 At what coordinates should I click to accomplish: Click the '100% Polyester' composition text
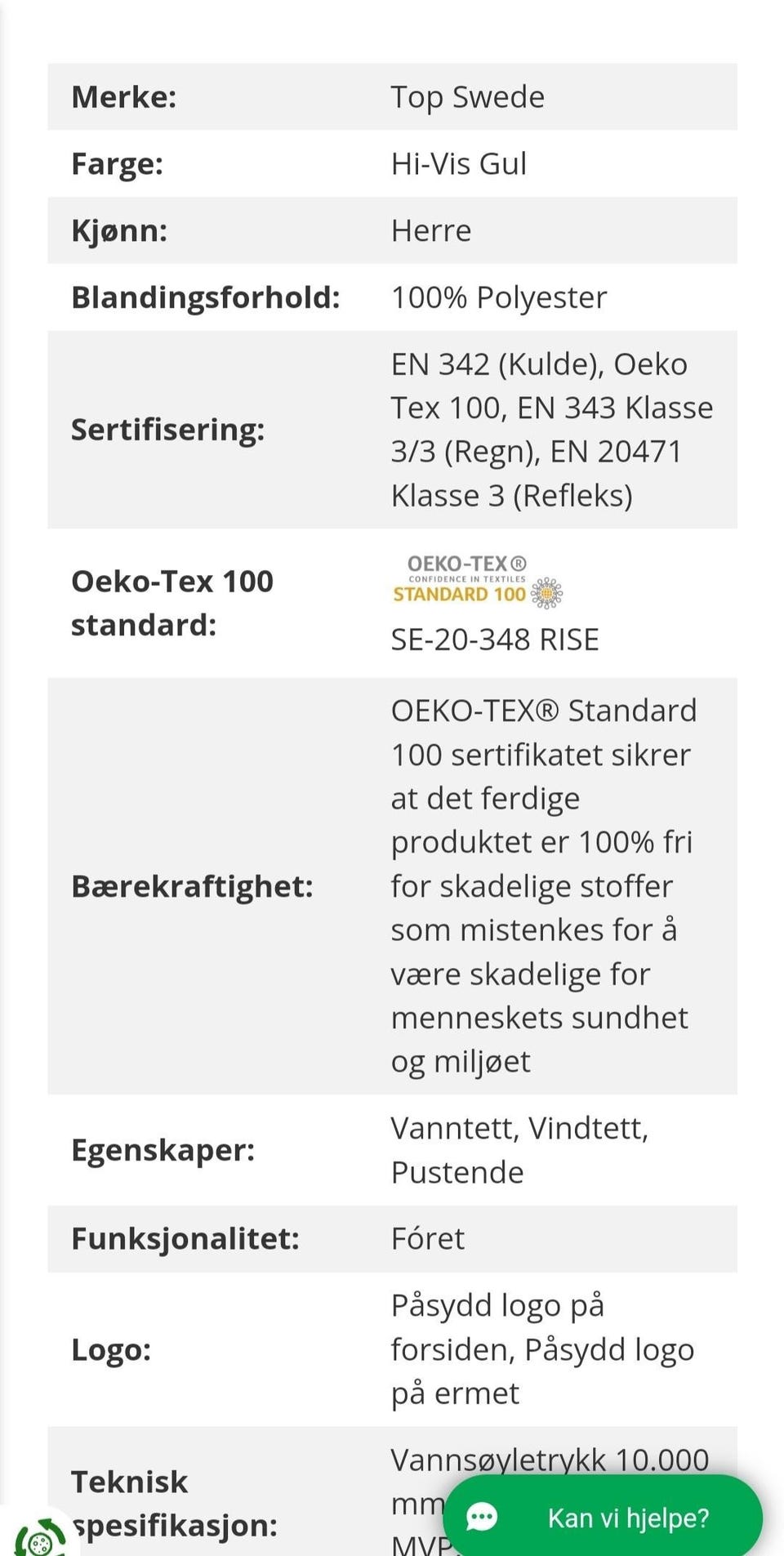499,298
